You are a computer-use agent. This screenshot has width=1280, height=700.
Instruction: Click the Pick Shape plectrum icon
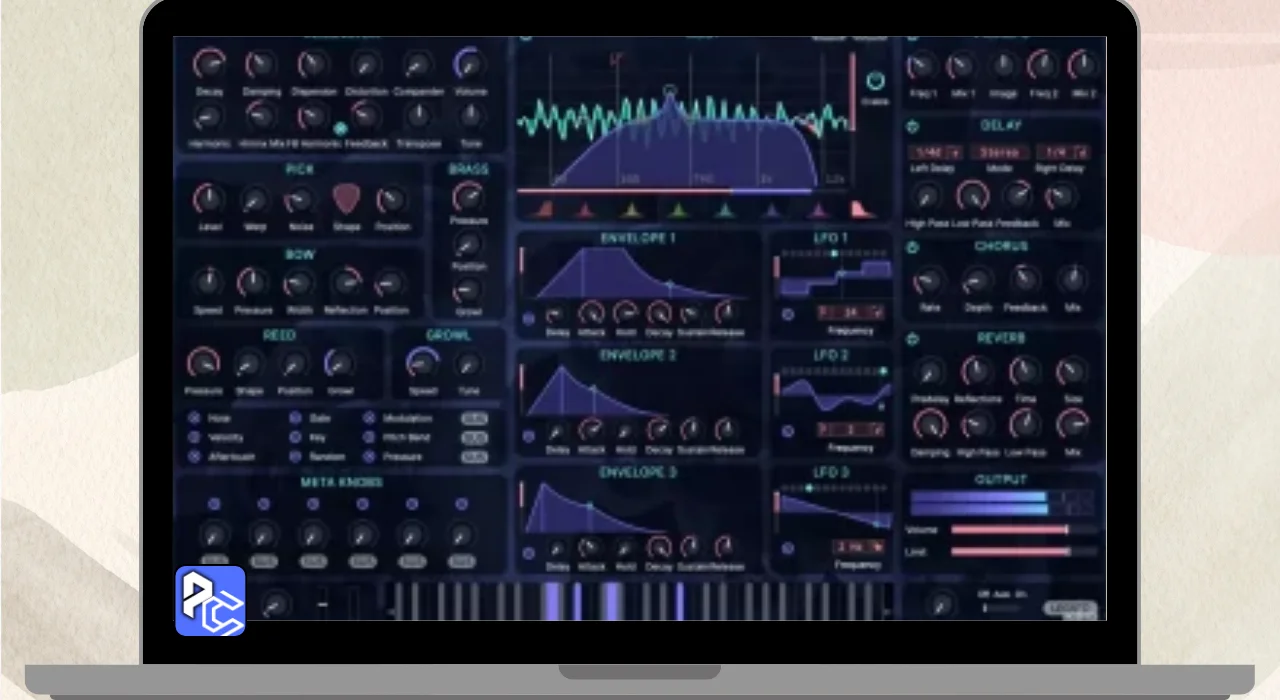coord(346,199)
